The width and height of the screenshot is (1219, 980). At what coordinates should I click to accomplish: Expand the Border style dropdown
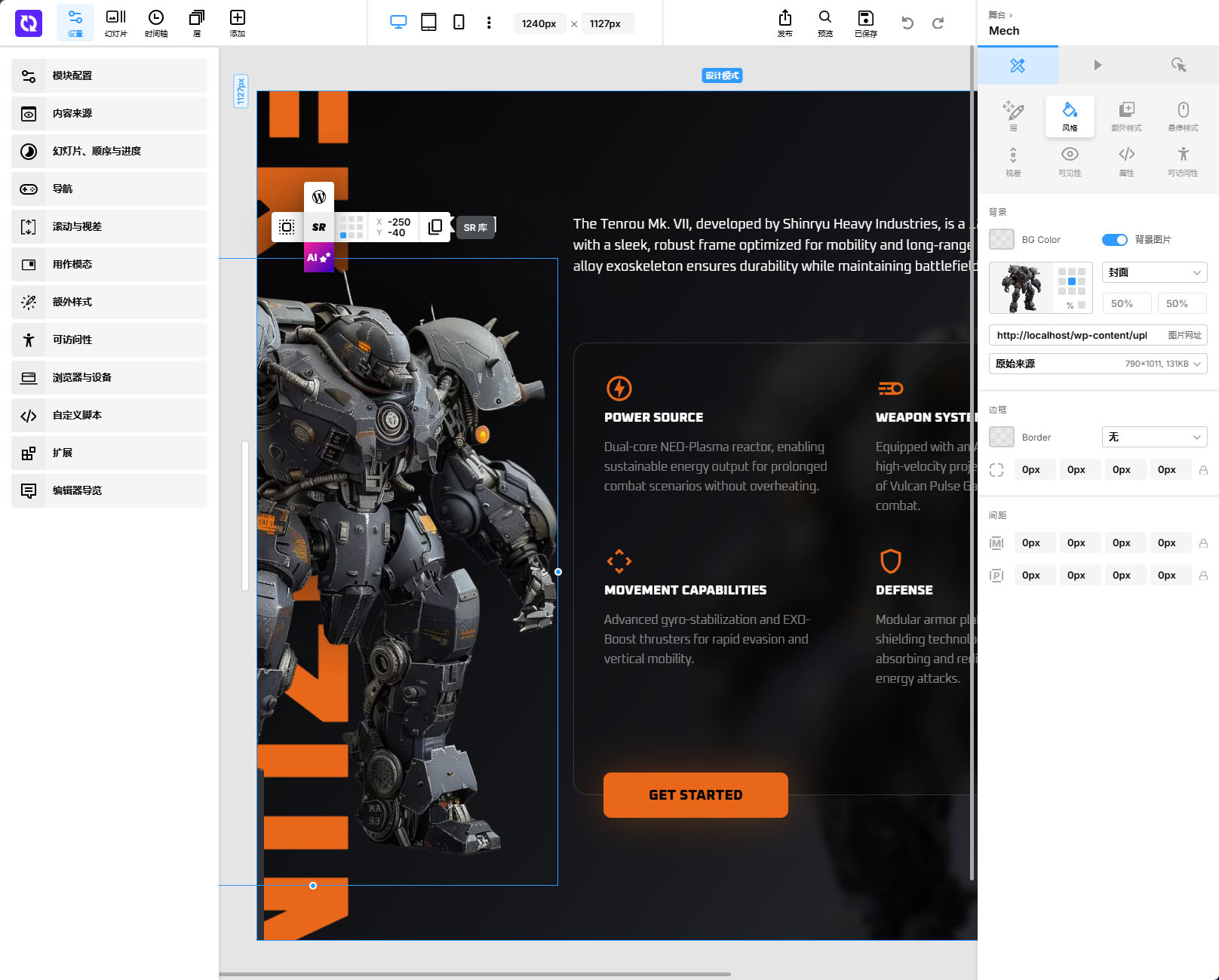coord(1154,438)
